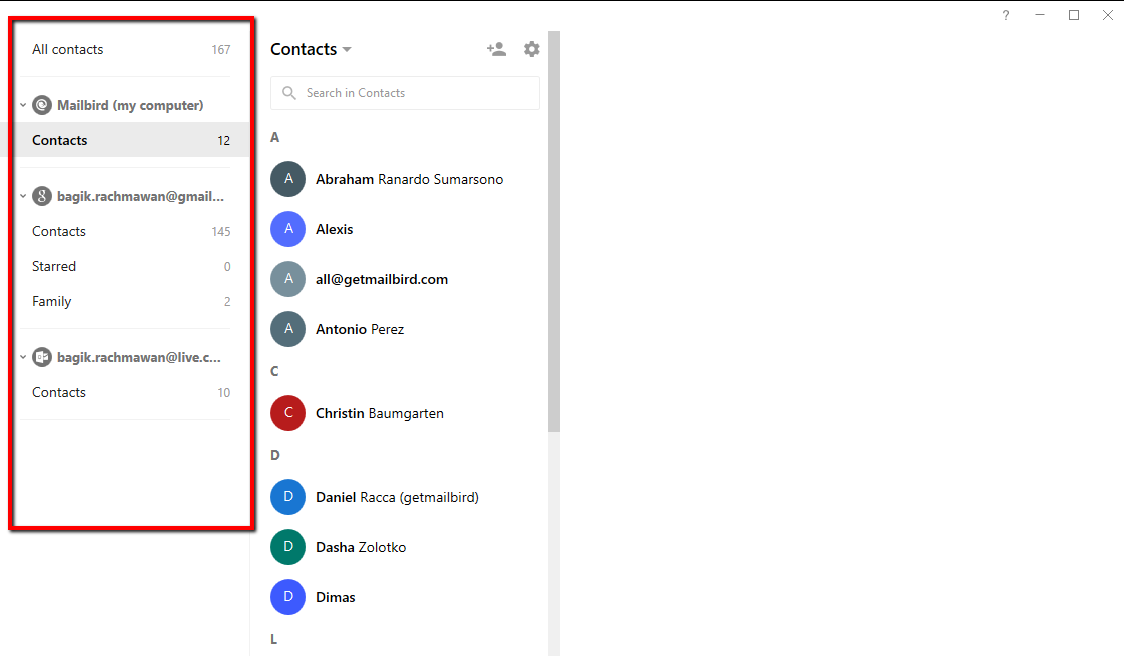Image resolution: width=1124 pixels, height=656 pixels.
Task: Open the help question mark
Action: [1006, 15]
